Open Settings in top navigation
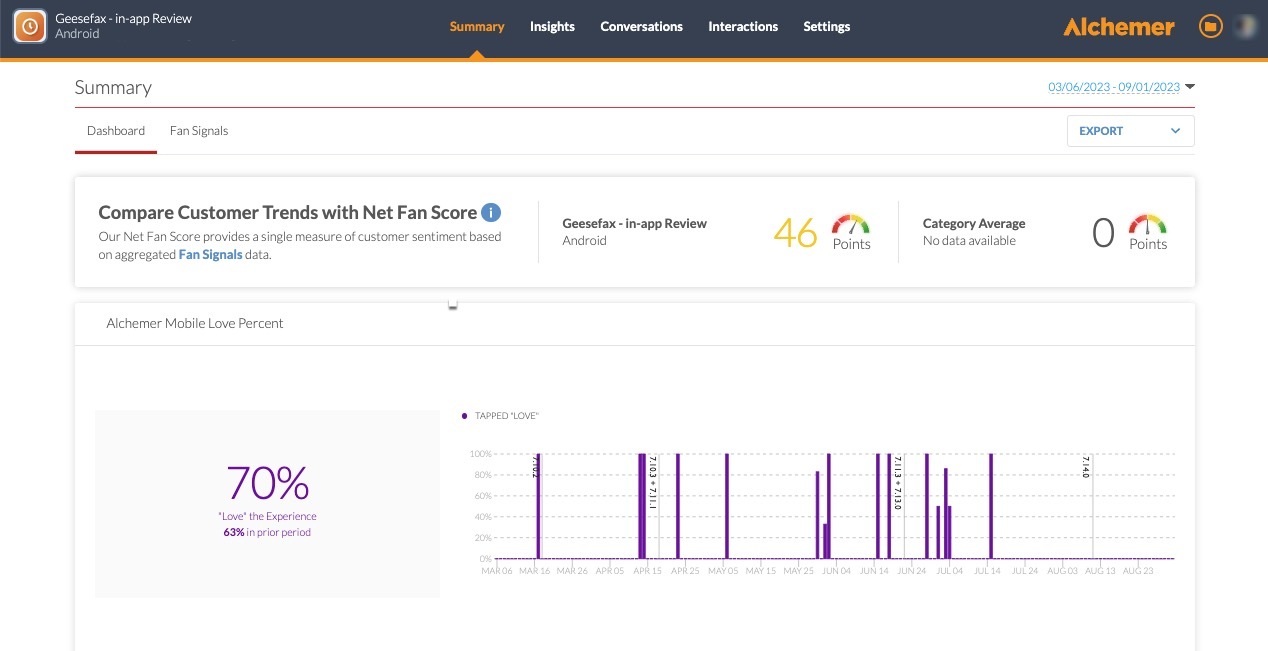 click(827, 27)
